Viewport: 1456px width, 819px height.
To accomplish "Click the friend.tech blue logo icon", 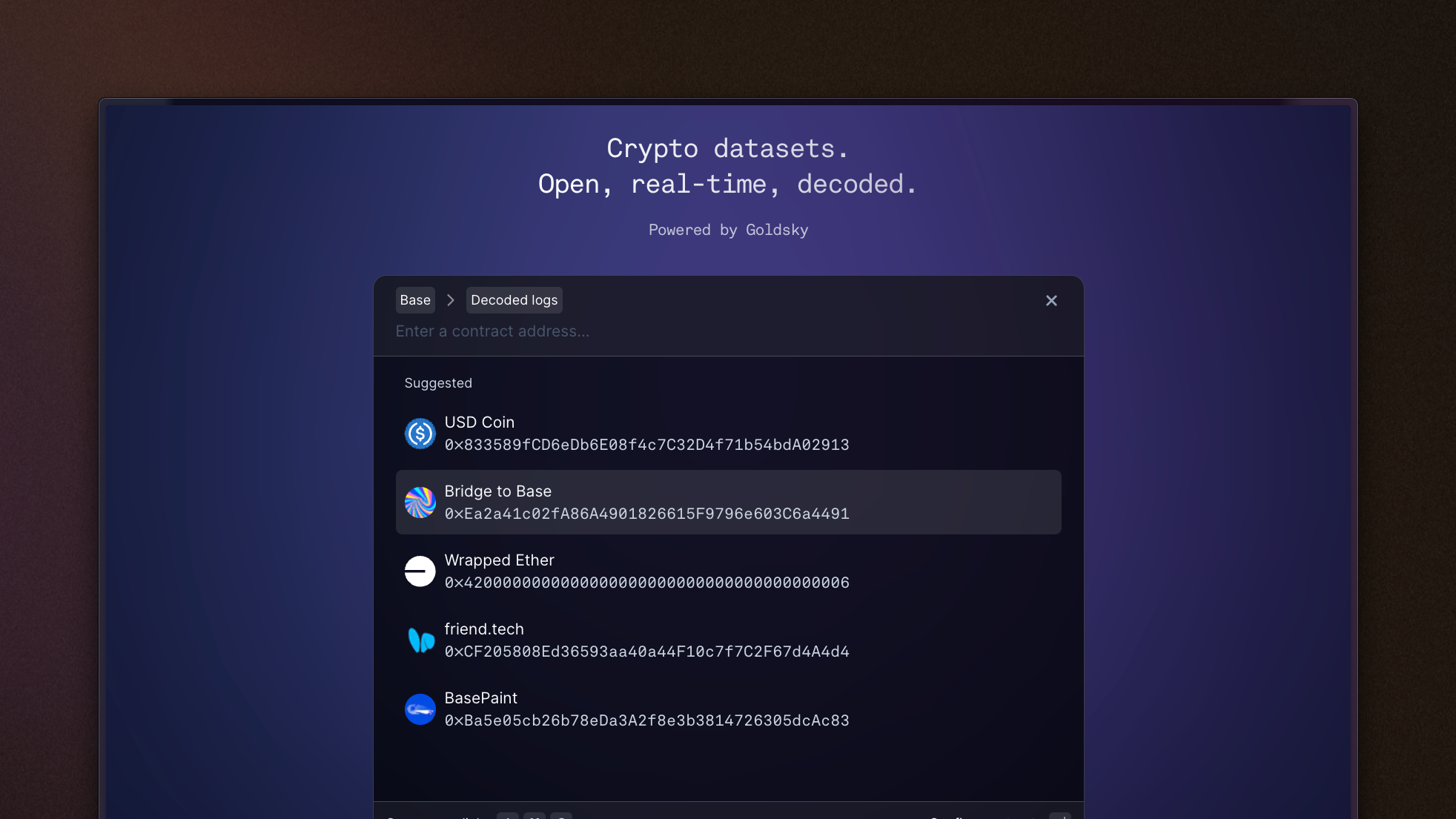I will [x=420, y=640].
